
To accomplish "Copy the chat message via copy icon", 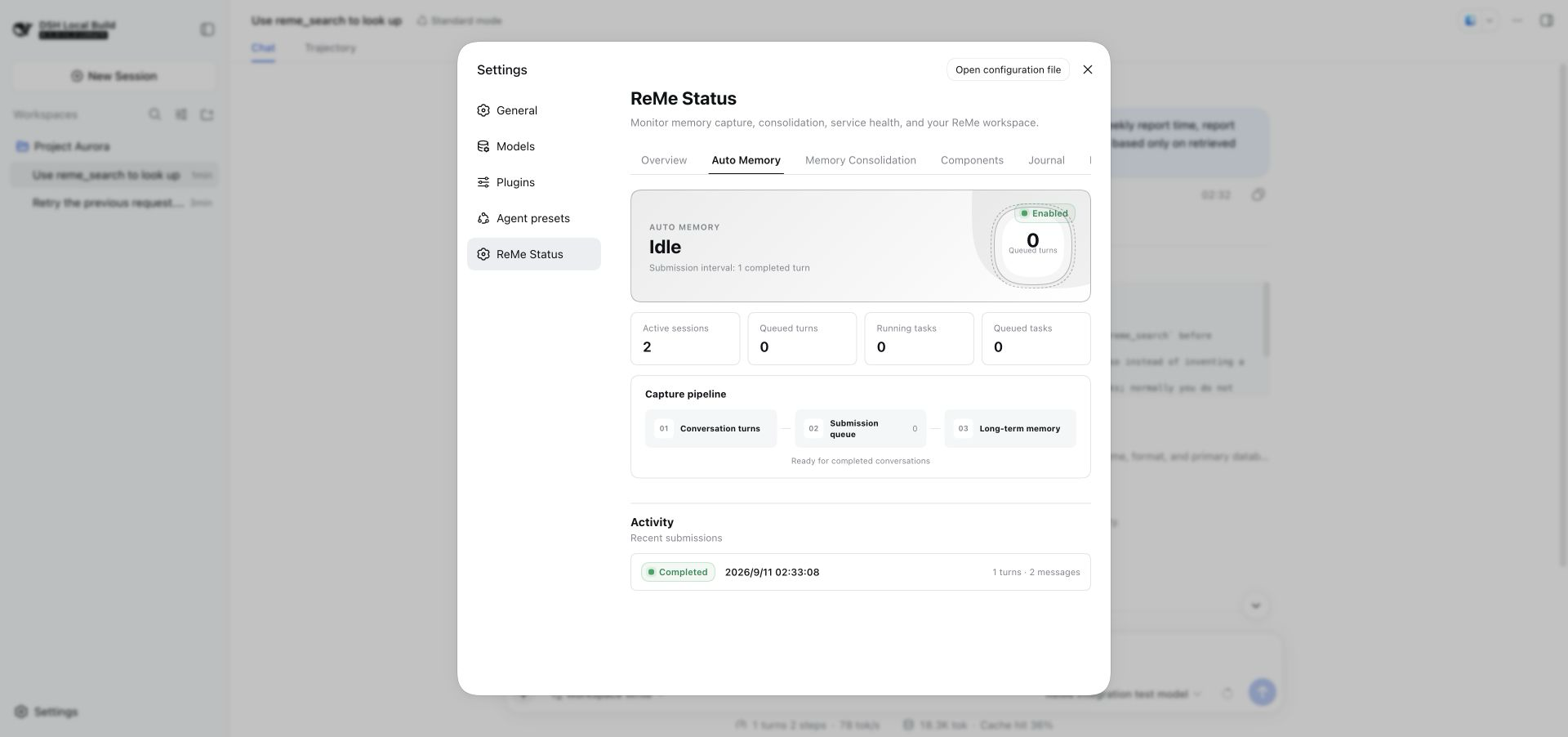I will 1258,194.
